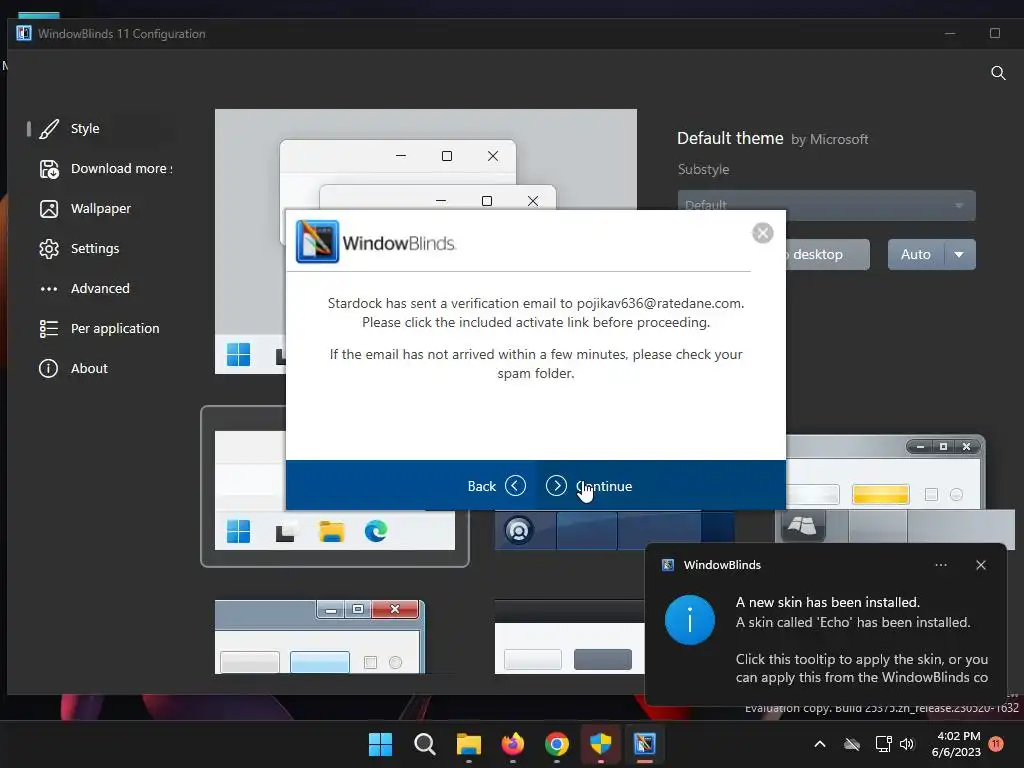Dismiss the WindowBlinds notification
Image resolution: width=1024 pixels, height=768 pixels.
pos(981,565)
